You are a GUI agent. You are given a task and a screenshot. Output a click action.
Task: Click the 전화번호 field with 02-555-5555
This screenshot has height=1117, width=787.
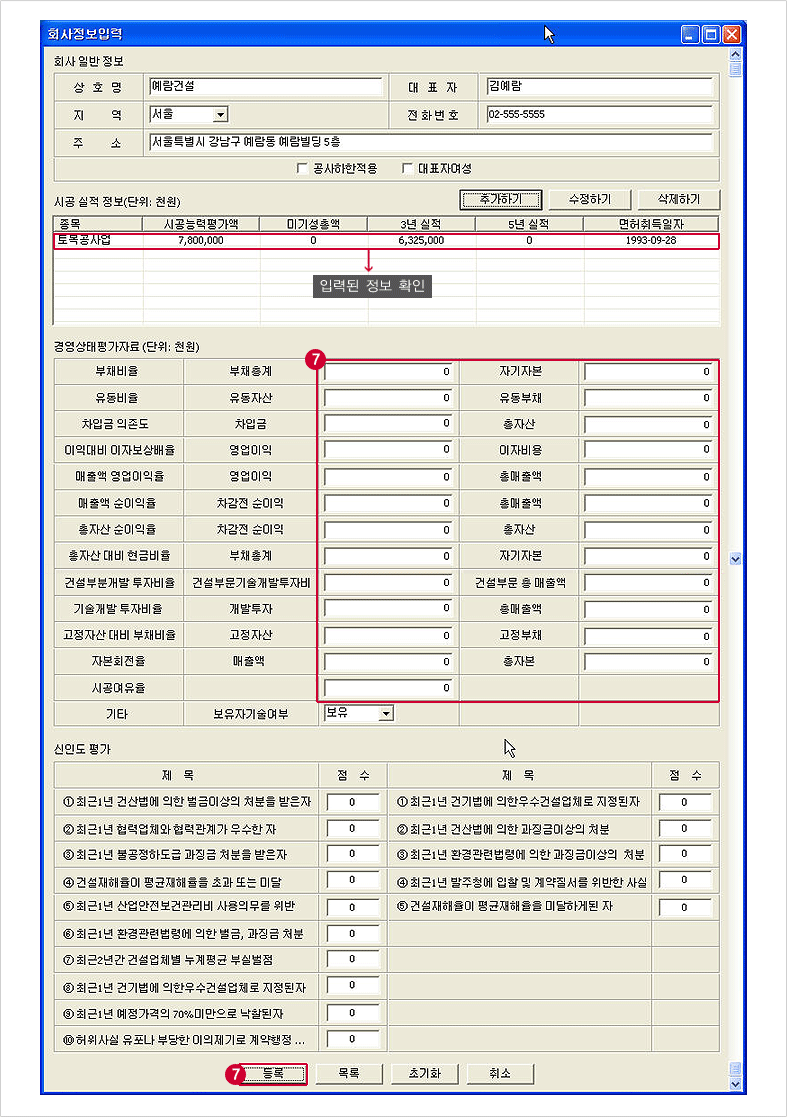click(599, 115)
